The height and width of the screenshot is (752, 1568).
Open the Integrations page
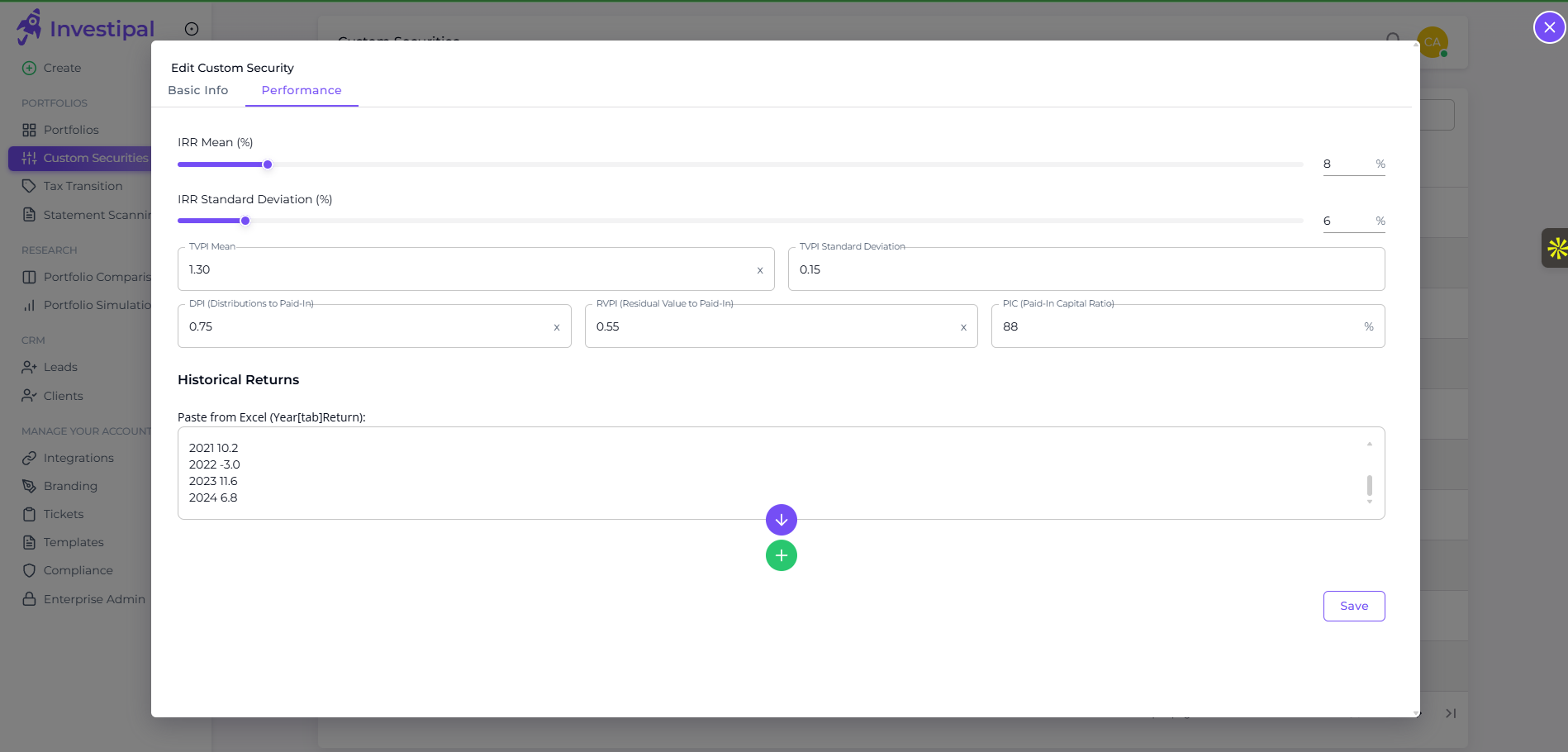(x=79, y=458)
